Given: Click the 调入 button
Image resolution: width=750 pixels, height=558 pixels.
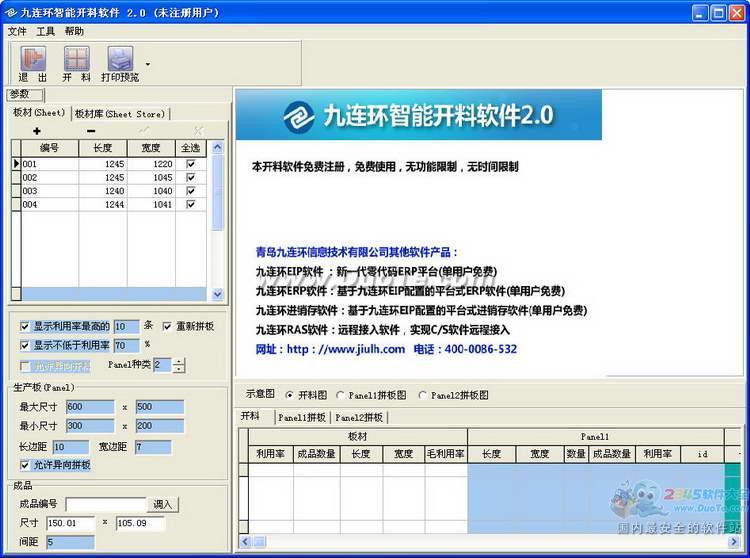Looking at the screenshot, I should pos(163,504).
